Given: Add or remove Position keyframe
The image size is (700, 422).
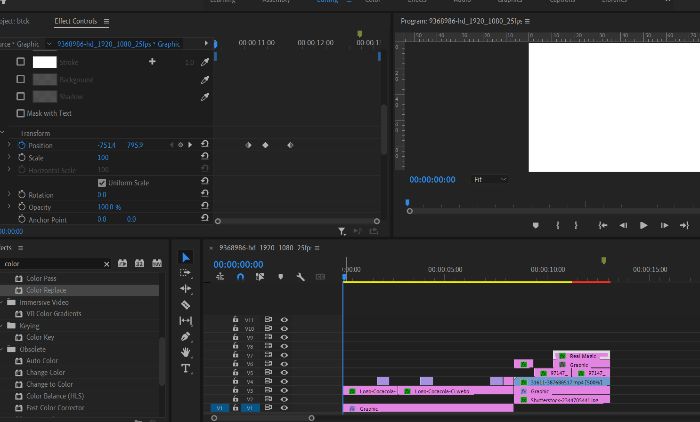Looking at the screenshot, I should (180, 145).
